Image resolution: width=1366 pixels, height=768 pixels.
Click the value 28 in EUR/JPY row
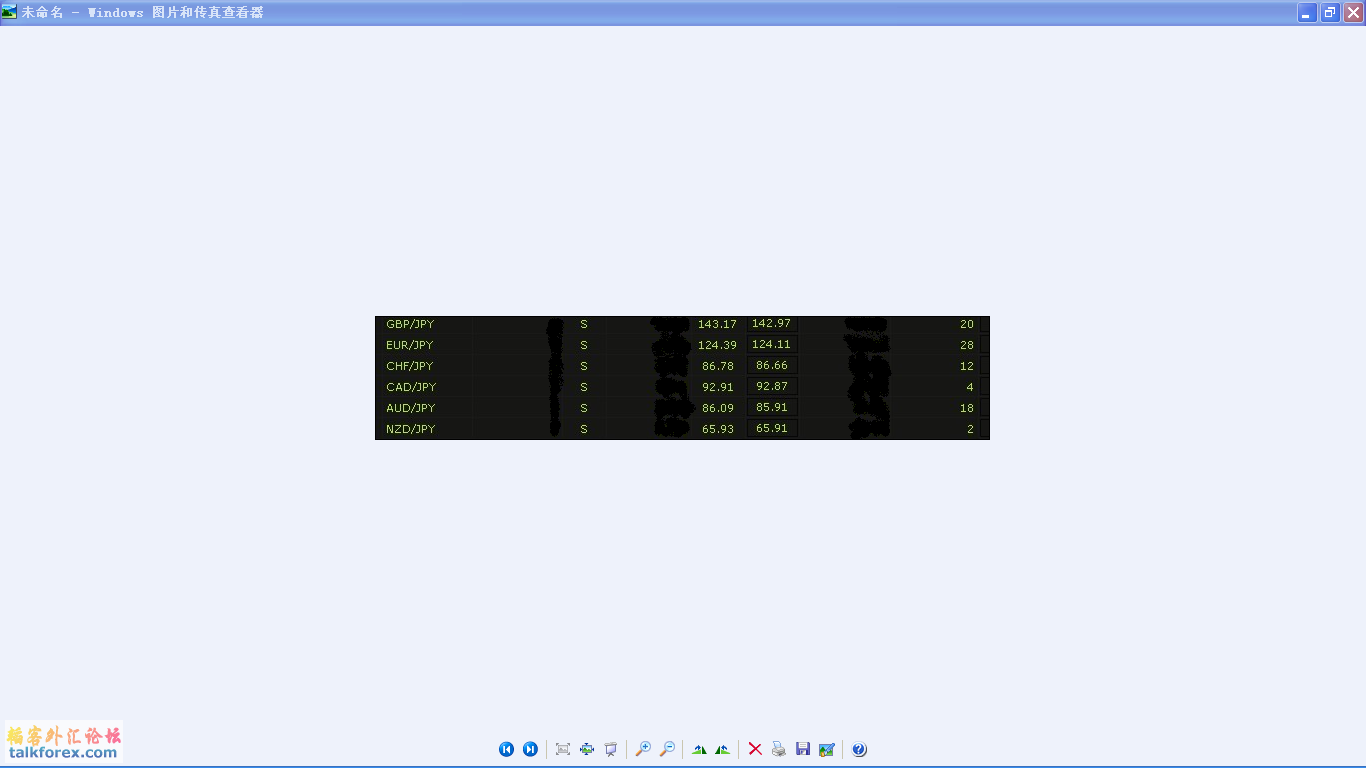pos(967,345)
